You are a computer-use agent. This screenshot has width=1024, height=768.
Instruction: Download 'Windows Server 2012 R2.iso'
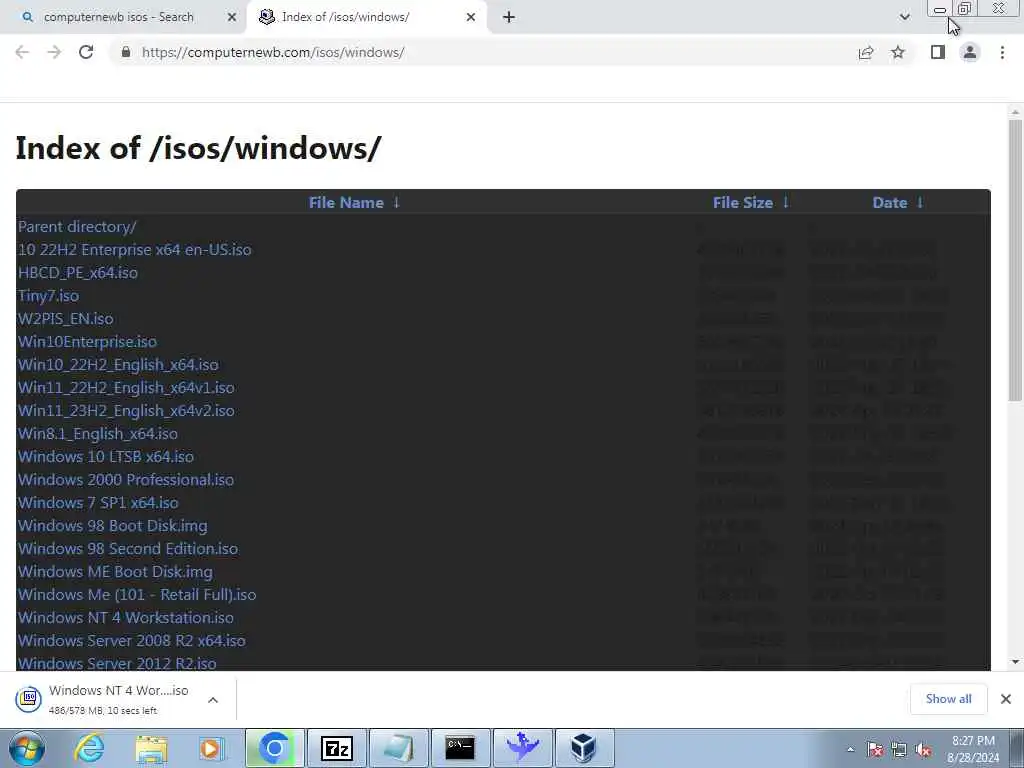[x=117, y=664]
